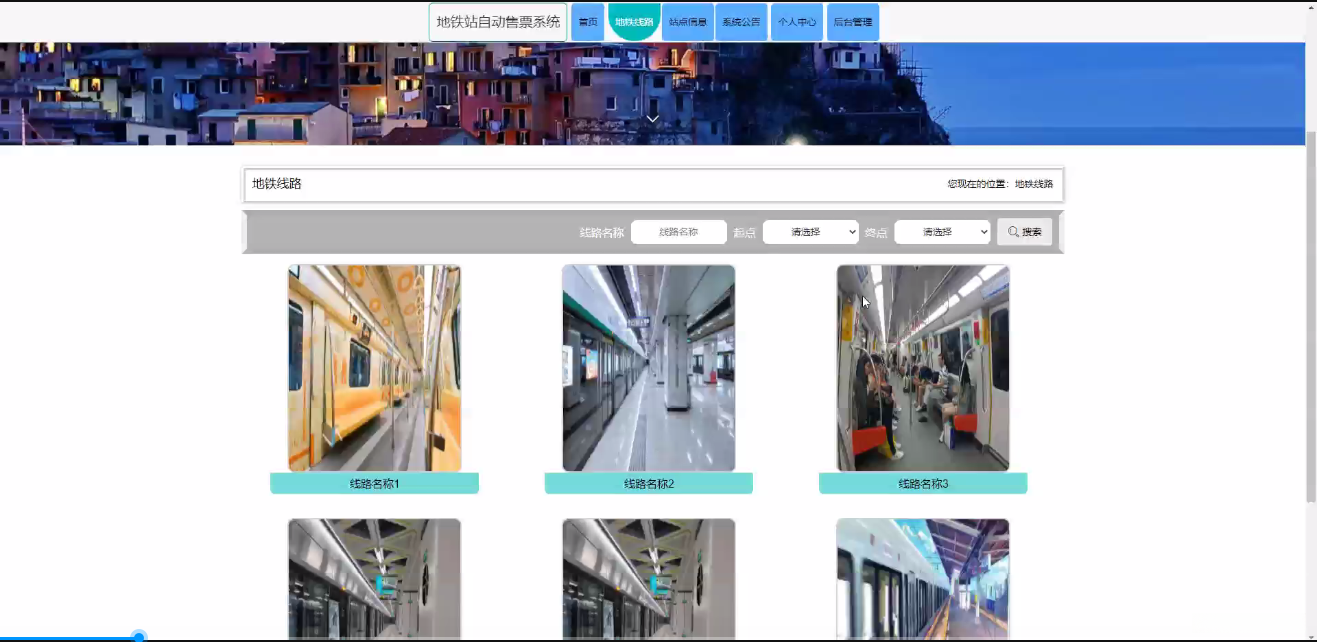Click the 地铁站自动售票系统 site title
This screenshot has height=642, width=1317.
click(498, 22)
